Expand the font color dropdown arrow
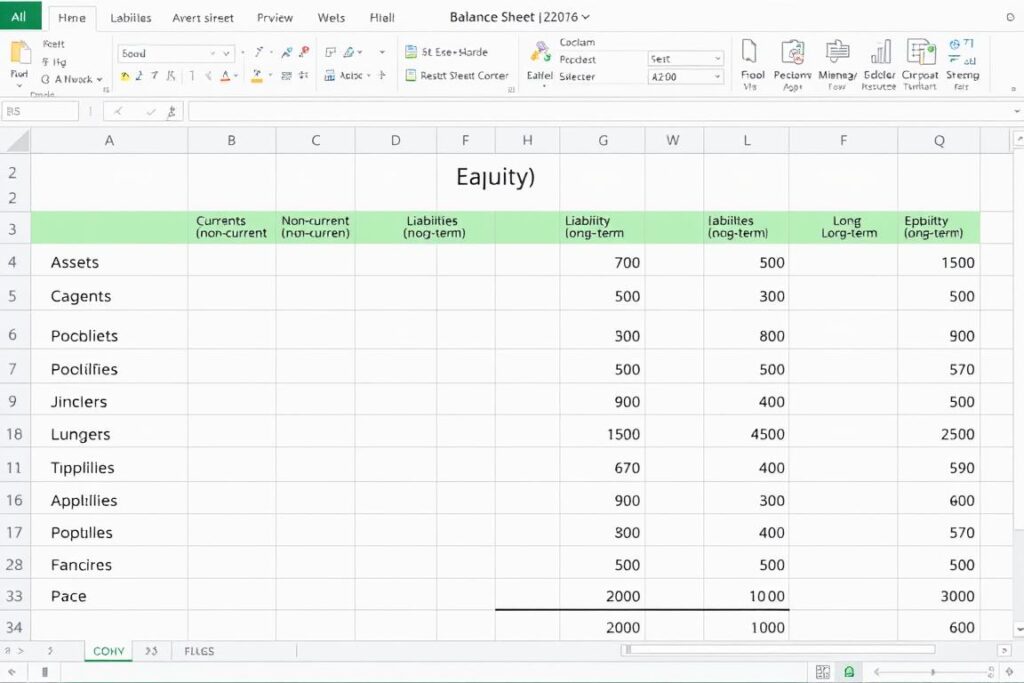The width and height of the screenshot is (1024, 683). [x=235, y=76]
